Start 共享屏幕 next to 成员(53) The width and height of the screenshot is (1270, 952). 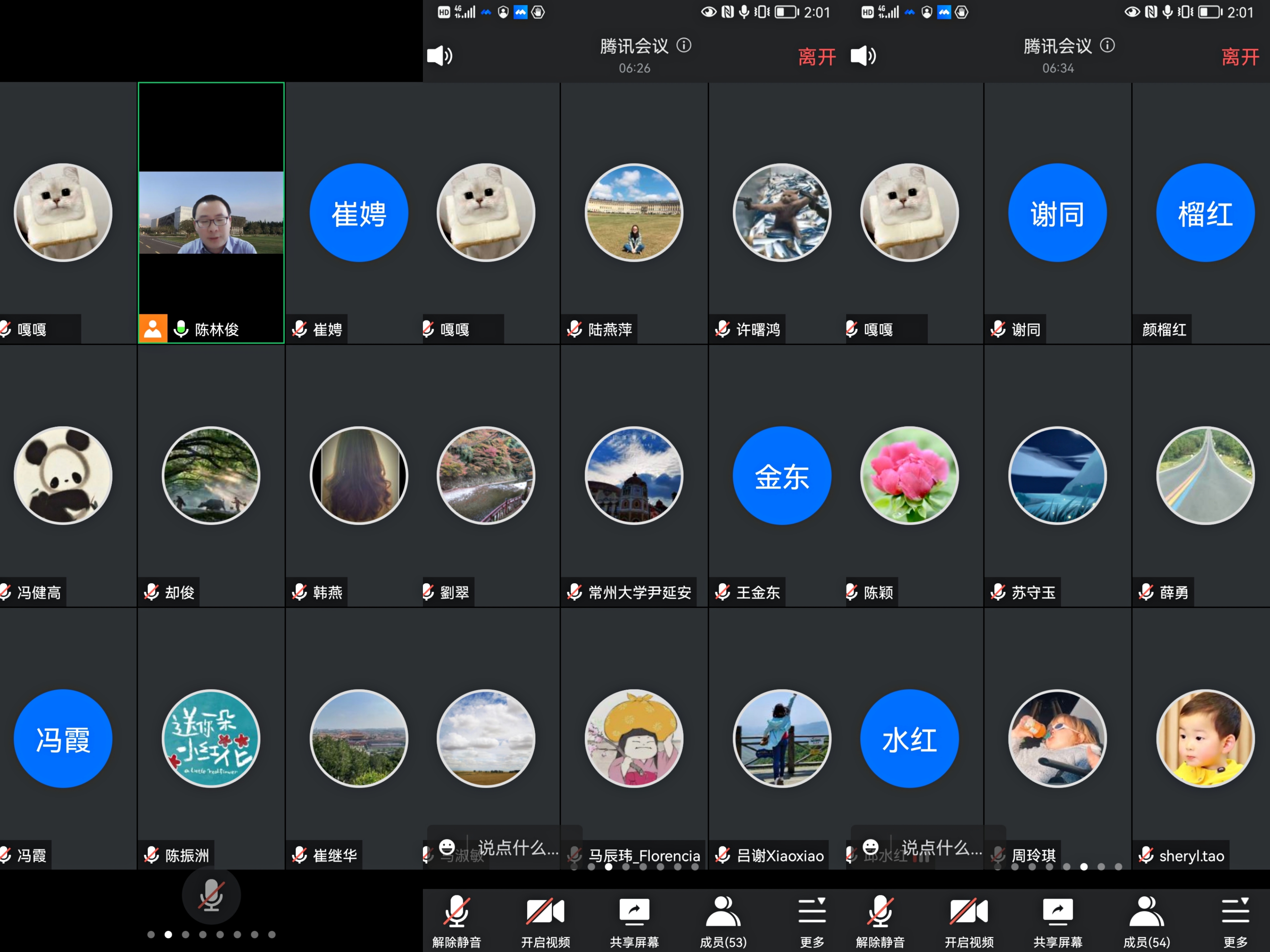[634, 921]
